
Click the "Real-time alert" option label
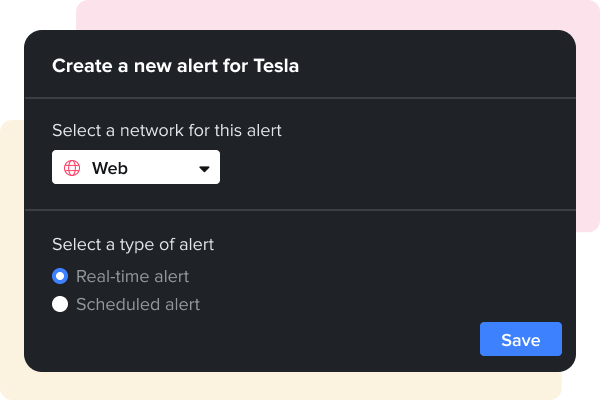click(132, 276)
